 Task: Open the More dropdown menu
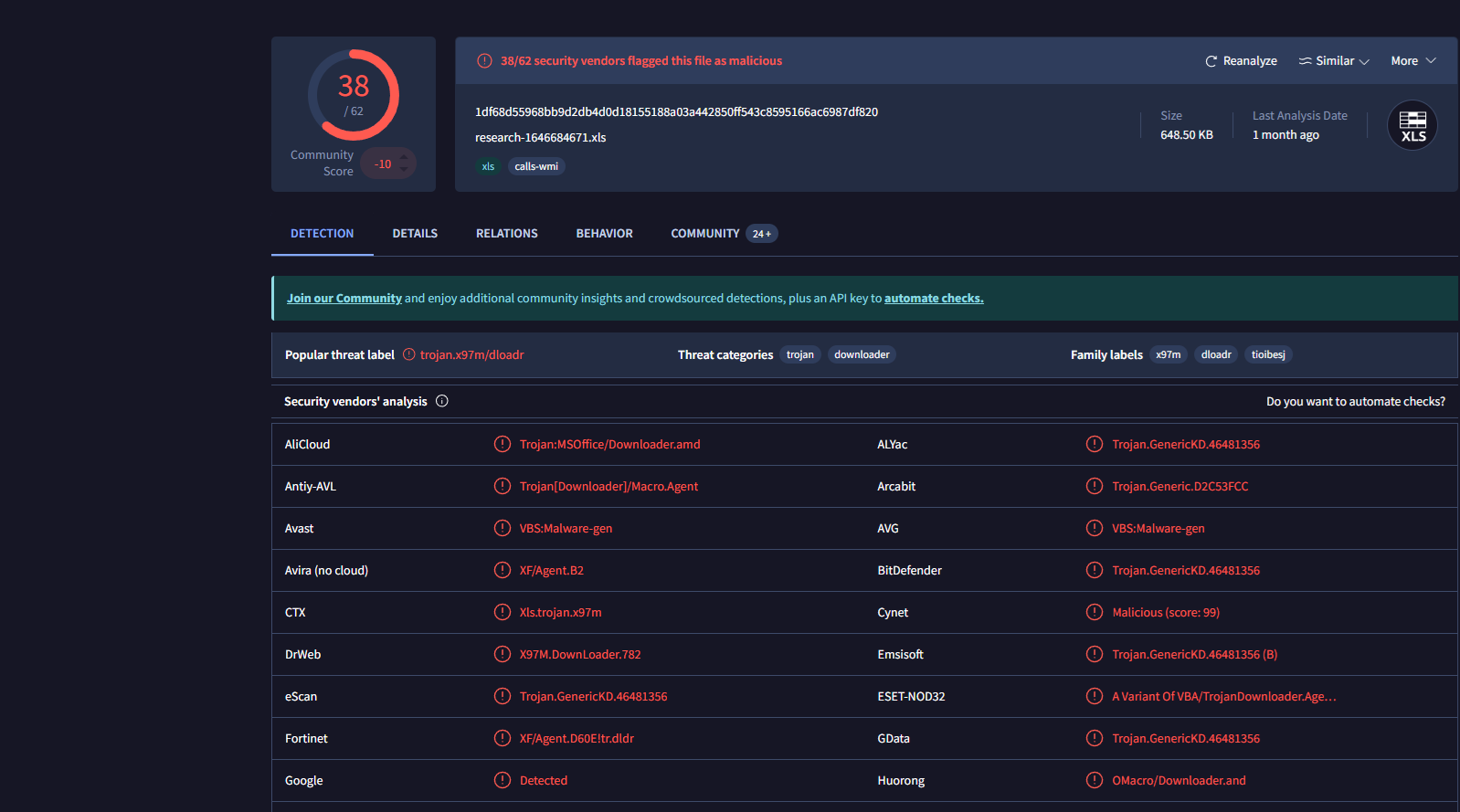click(x=1412, y=61)
